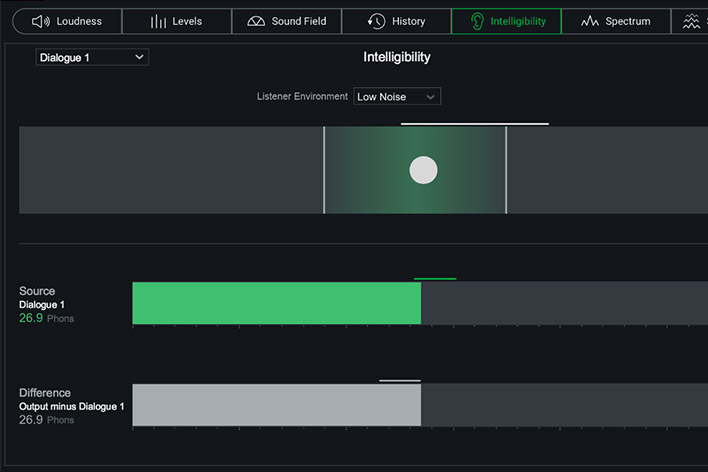
Task: Click the History clock icon
Action: tap(377, 21)
